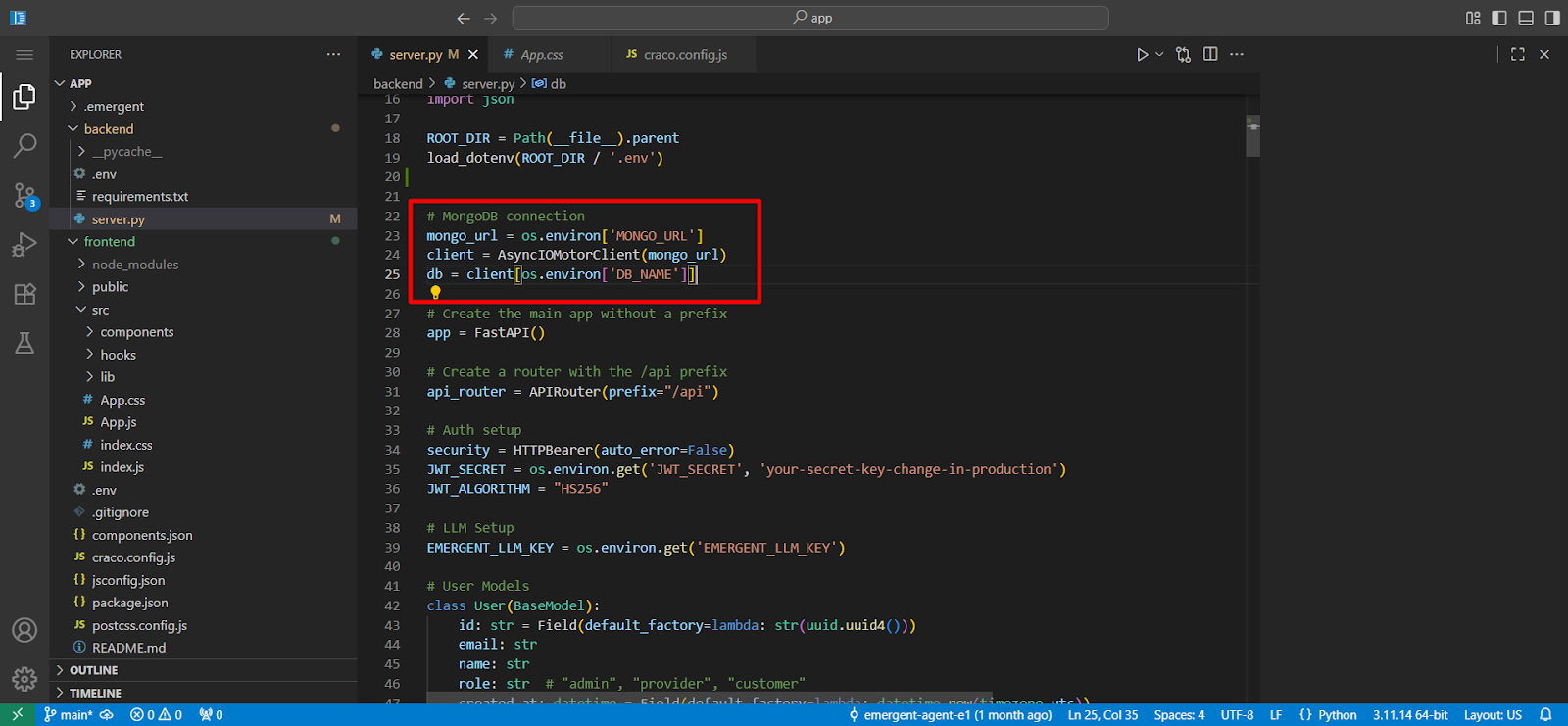Viewport: 1568px width, 726px height.
Task: Change indentation Spaces: 4
Action: point(1179,715)
